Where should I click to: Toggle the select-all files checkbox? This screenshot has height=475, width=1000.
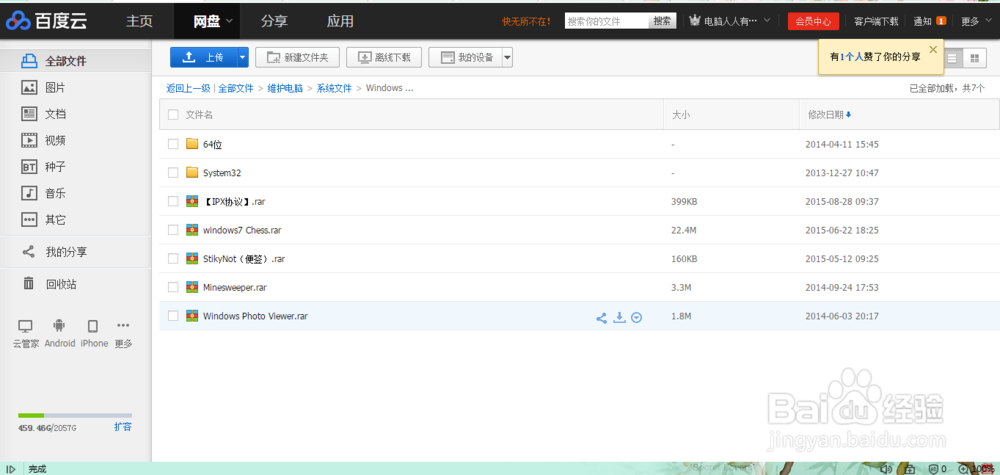[x=173, y=115]
